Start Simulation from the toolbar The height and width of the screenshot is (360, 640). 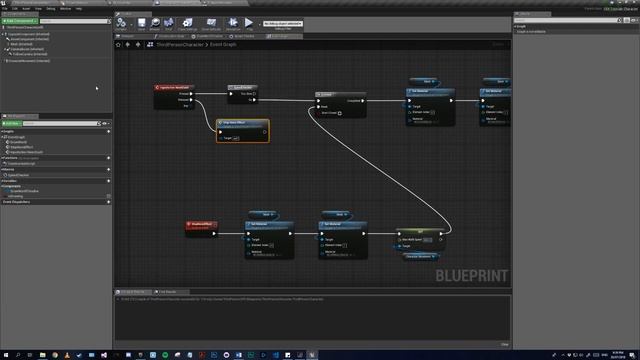[233, 24]
